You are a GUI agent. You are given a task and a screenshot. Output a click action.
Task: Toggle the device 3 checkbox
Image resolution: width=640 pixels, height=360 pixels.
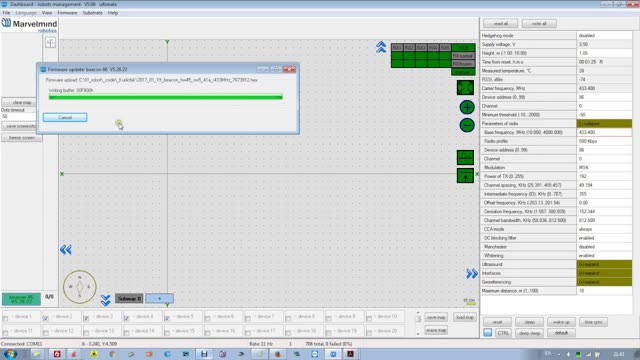point(86,318)
